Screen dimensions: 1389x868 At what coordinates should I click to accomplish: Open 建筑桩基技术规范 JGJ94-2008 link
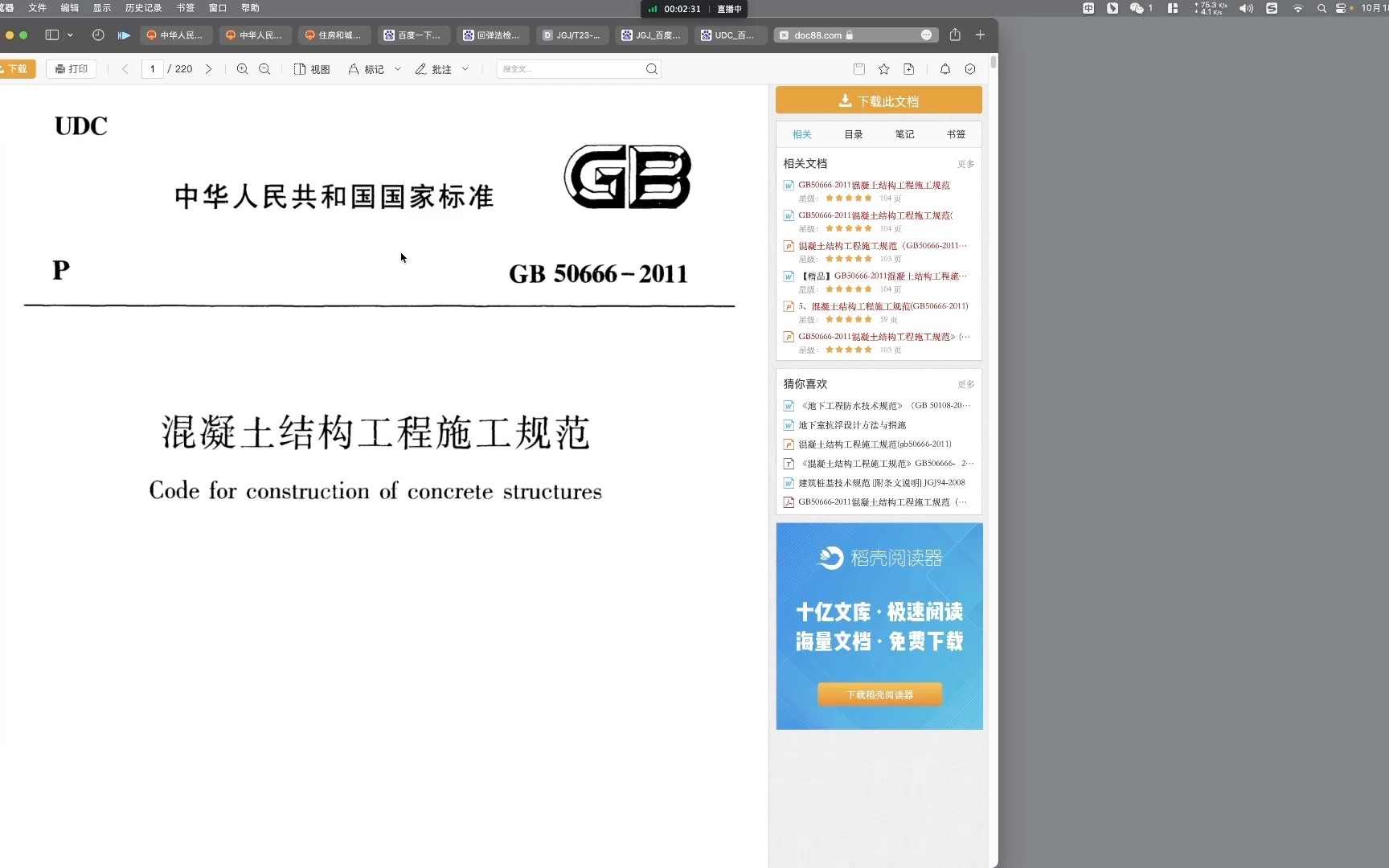click(881, 483)
